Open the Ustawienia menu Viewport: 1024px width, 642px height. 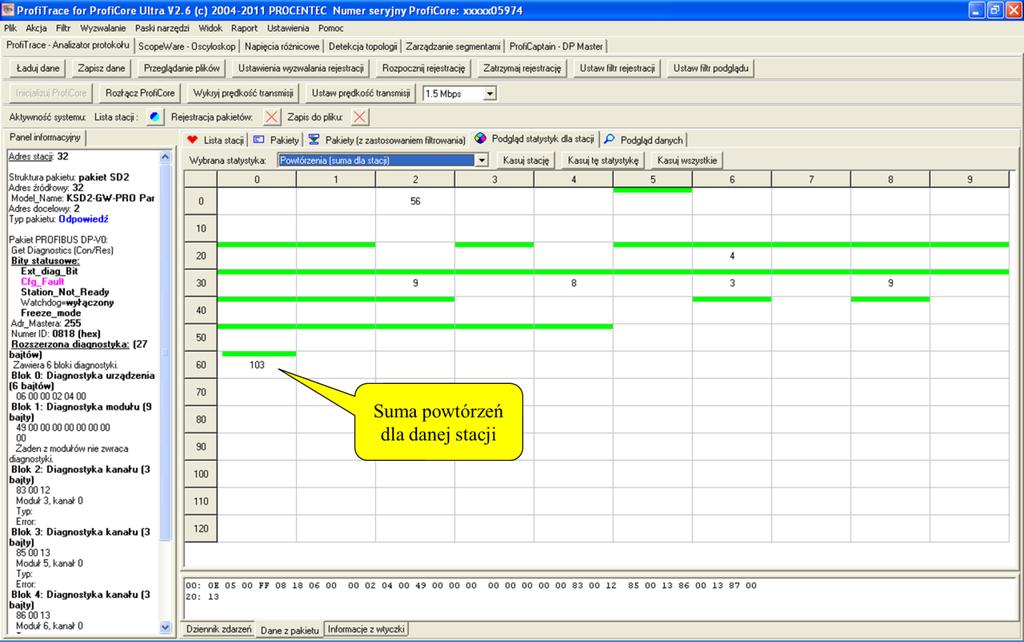coord(288,28)
